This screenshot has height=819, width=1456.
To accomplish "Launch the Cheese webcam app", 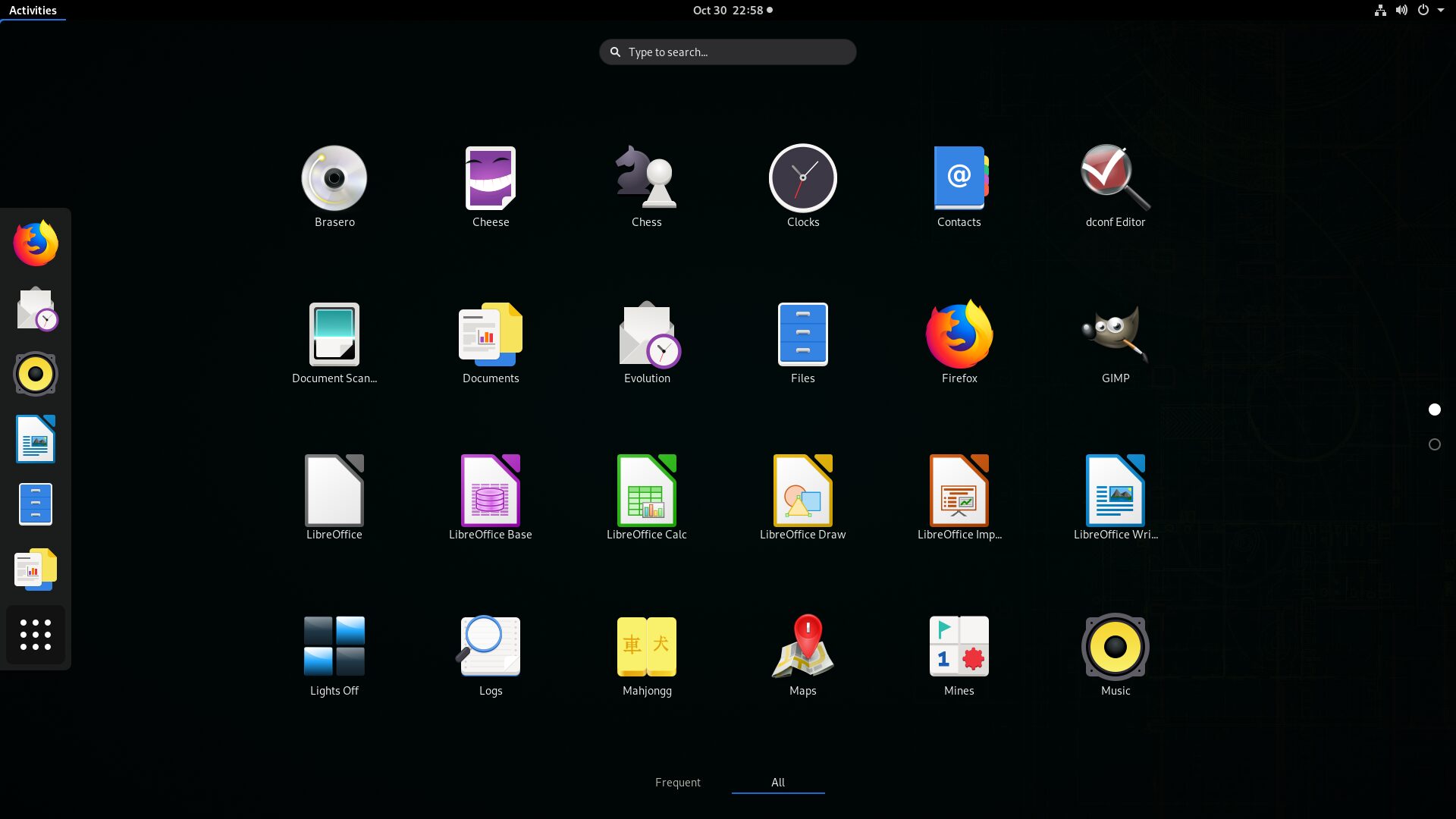I will click(x=491, y=187).
